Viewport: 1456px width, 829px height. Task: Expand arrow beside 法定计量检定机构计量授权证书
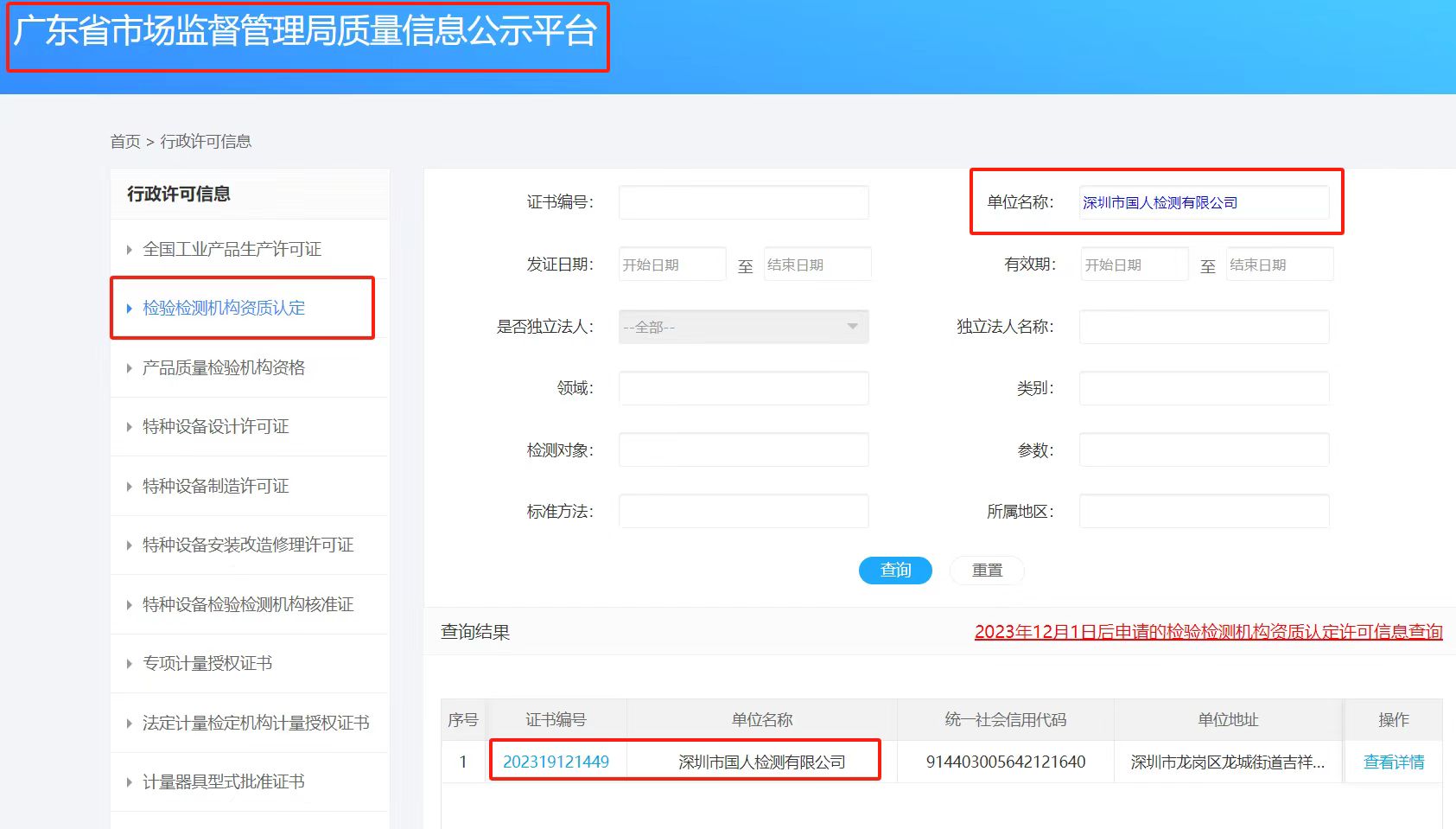[x=130, y=724]
